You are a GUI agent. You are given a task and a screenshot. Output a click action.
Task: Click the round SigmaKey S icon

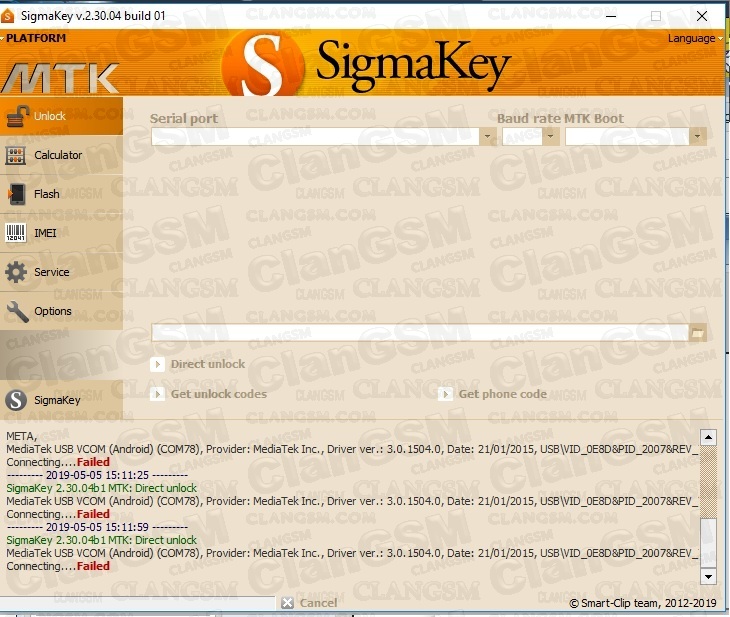pos(16,400)
